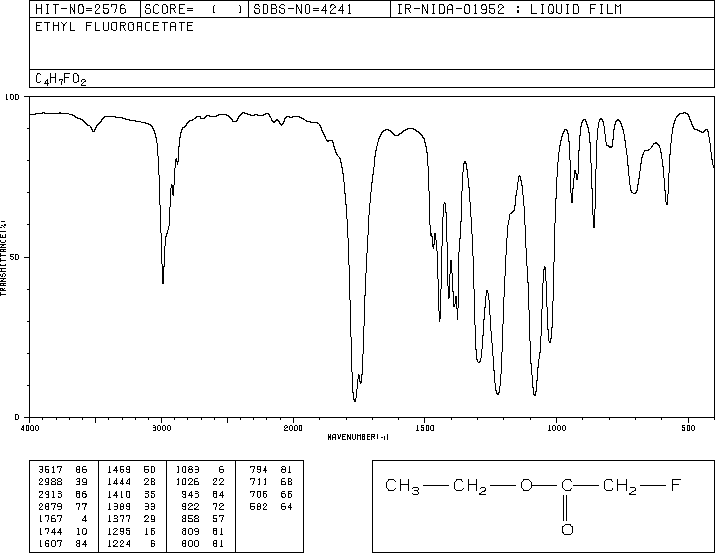Click the CH2 group bonded to F

620,486
